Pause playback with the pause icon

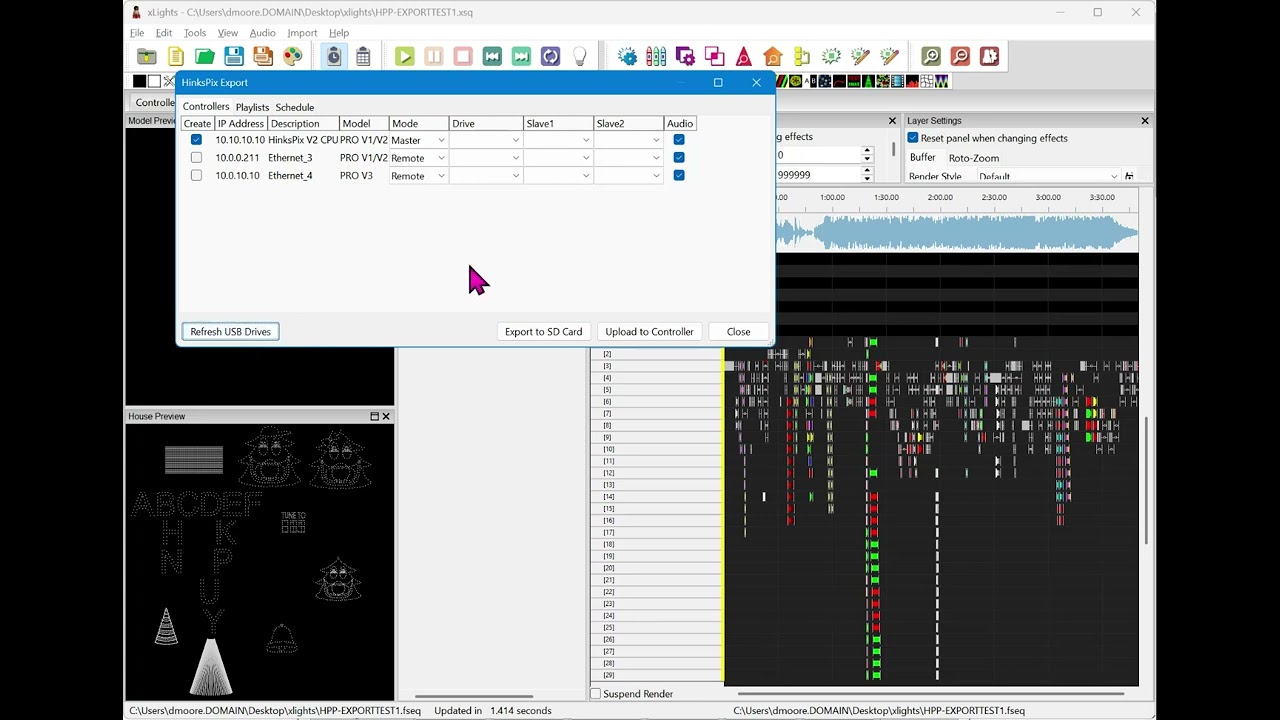tap(433, 57)
